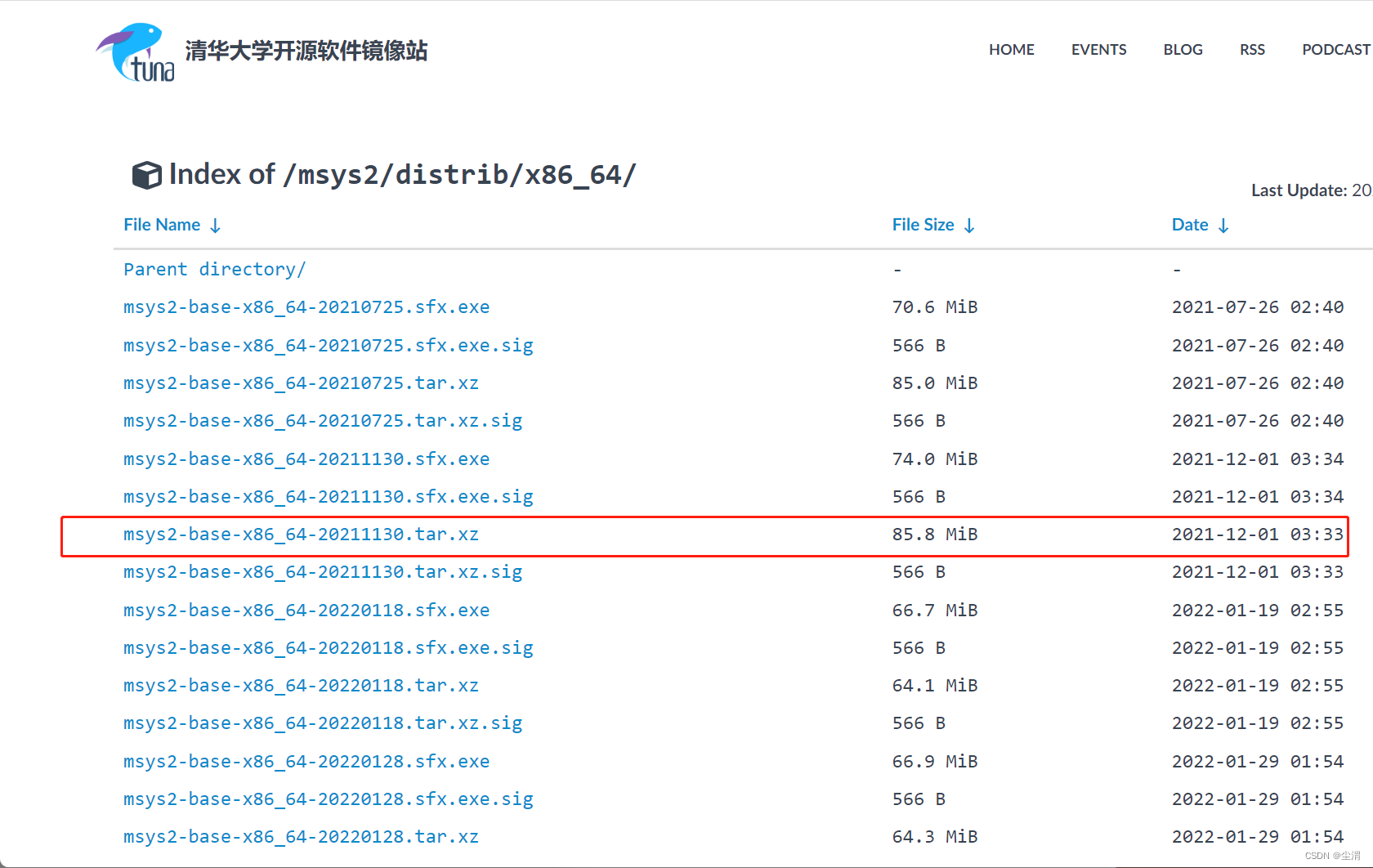Click the 64.1 MiB file size
Image resolution: width=1373 pixels, height=868 pixels.
935,686
